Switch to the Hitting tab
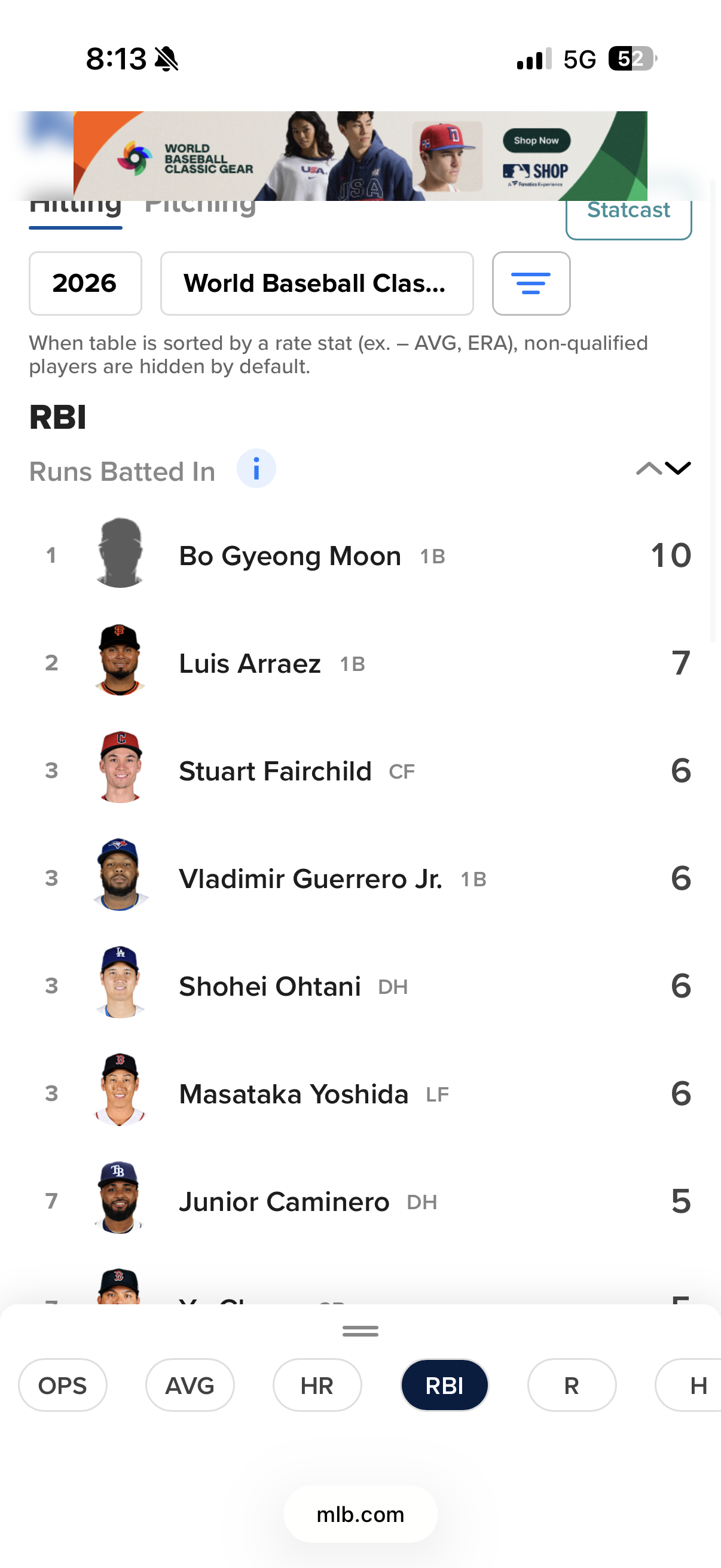The height and width of the screenshot is (1568, 721). 75,210
